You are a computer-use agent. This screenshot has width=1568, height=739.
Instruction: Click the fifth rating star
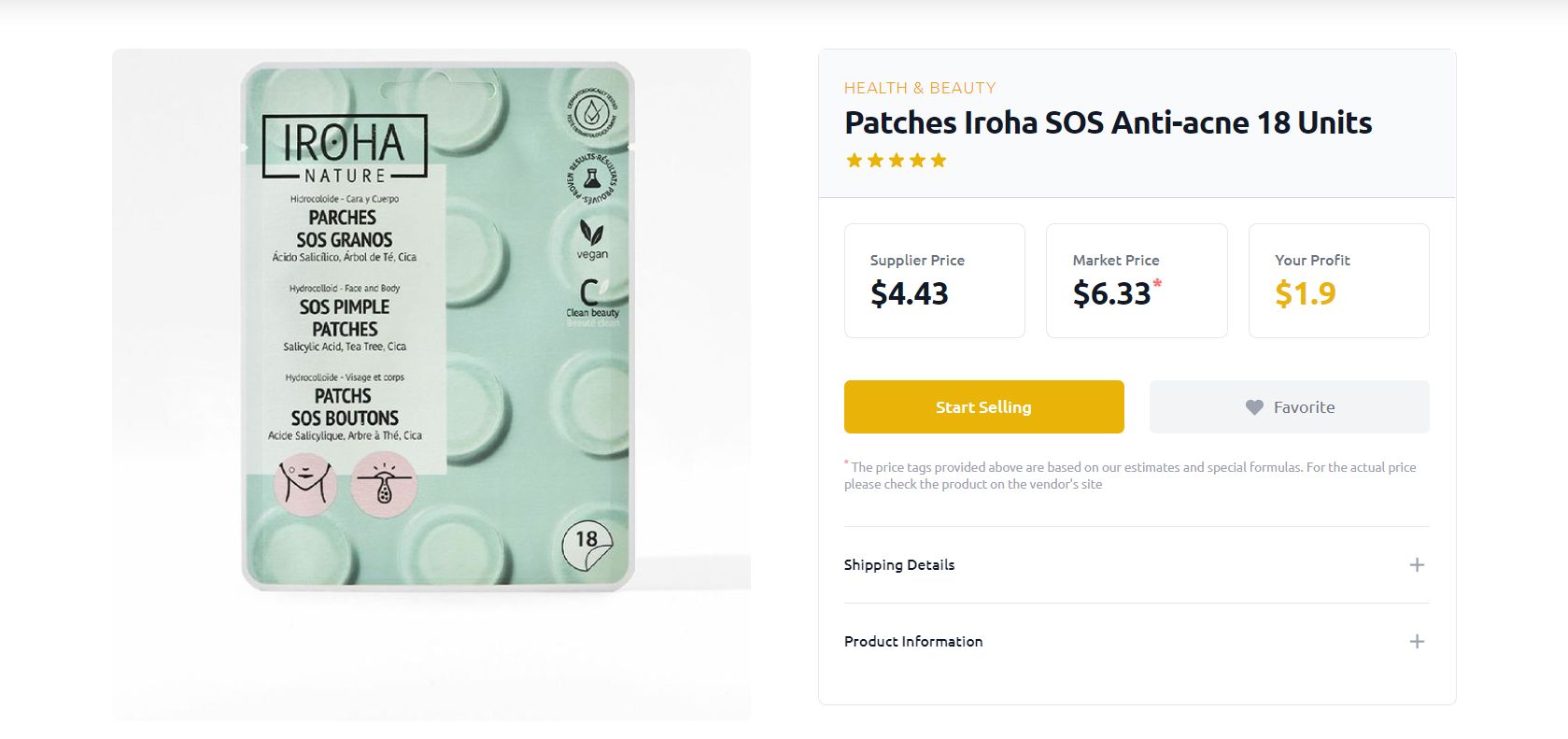(939, 161)
